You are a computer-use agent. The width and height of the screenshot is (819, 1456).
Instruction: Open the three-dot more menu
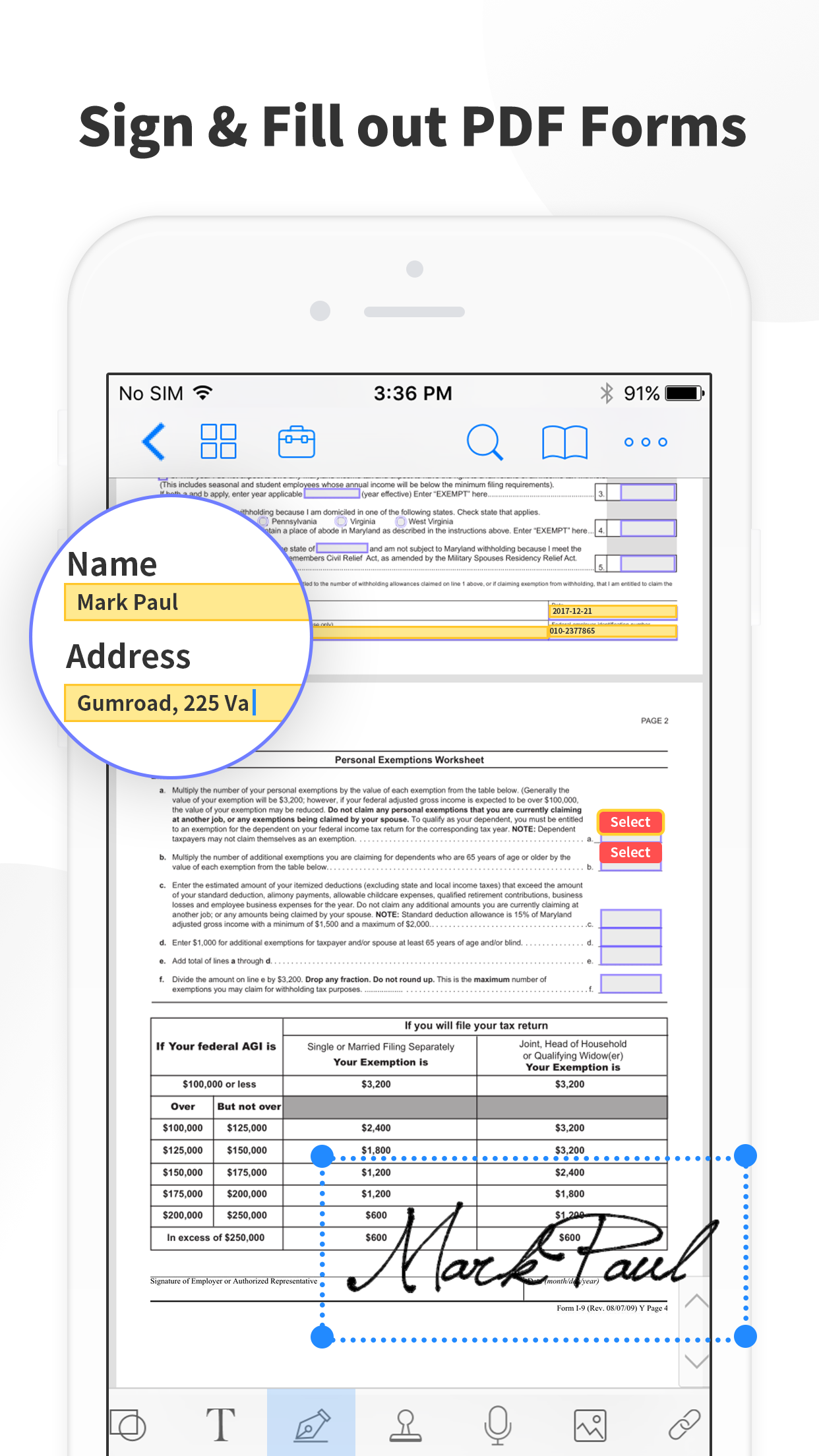(646, 442)
